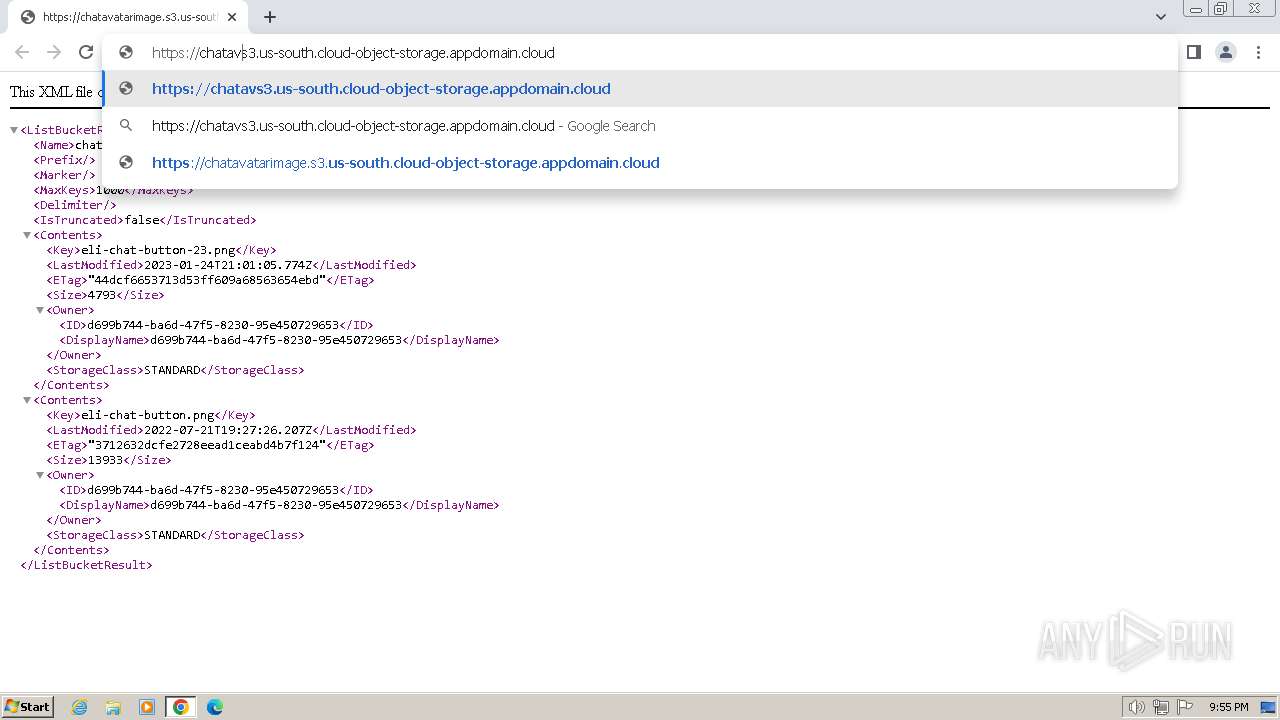Click the globe icon in the address bar
This screenshot has width=1280, height=720.
(x=126, y=52)
